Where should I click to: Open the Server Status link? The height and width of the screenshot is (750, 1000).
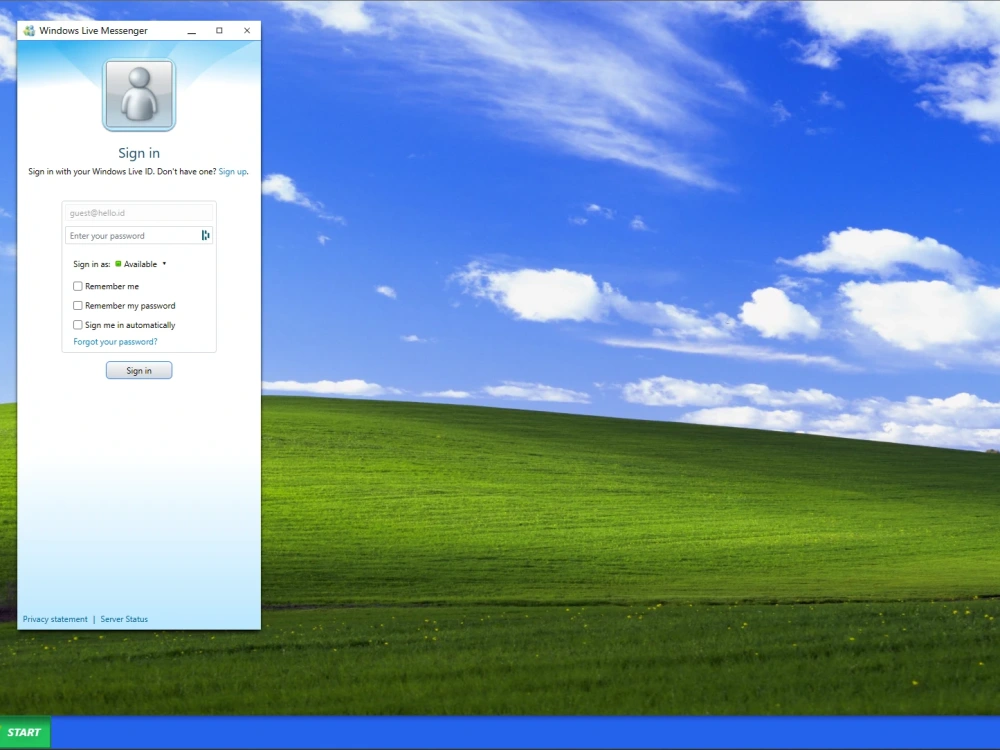point(124,619)
